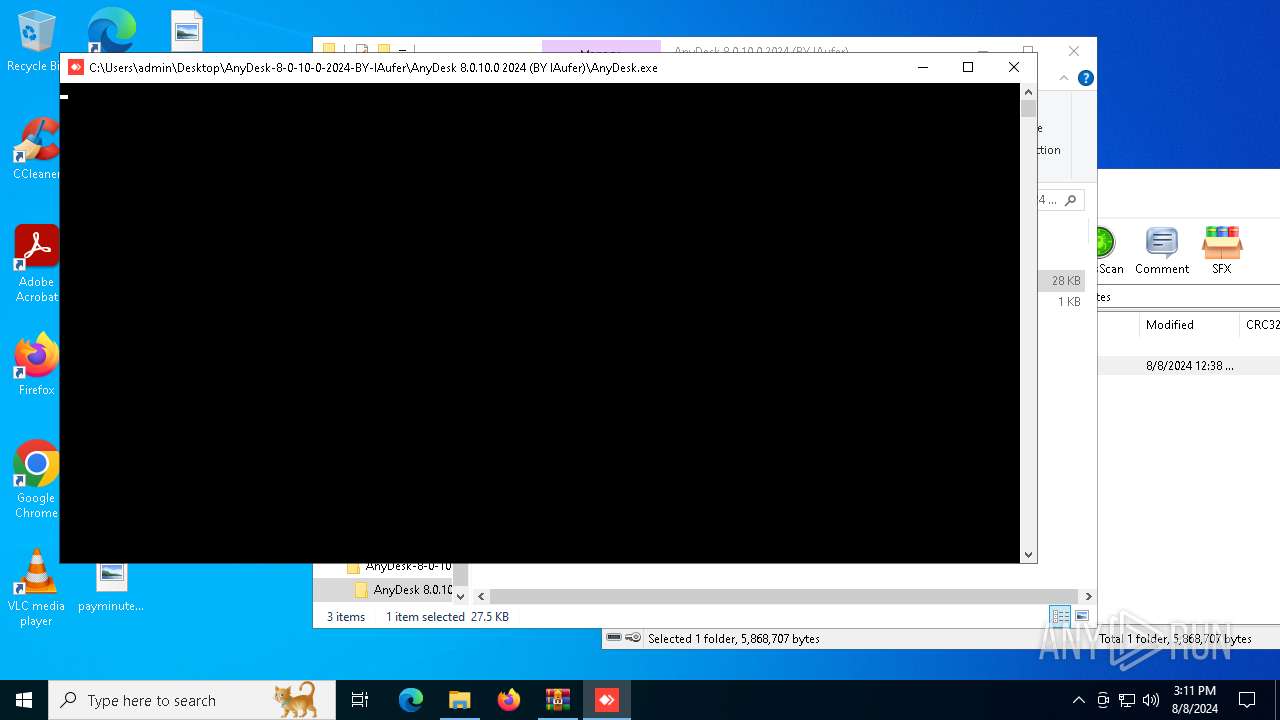This screenshot has width=1280, height=720.
Task: Switch to WinRAR on the taskbar
Action: coord(558,700)
